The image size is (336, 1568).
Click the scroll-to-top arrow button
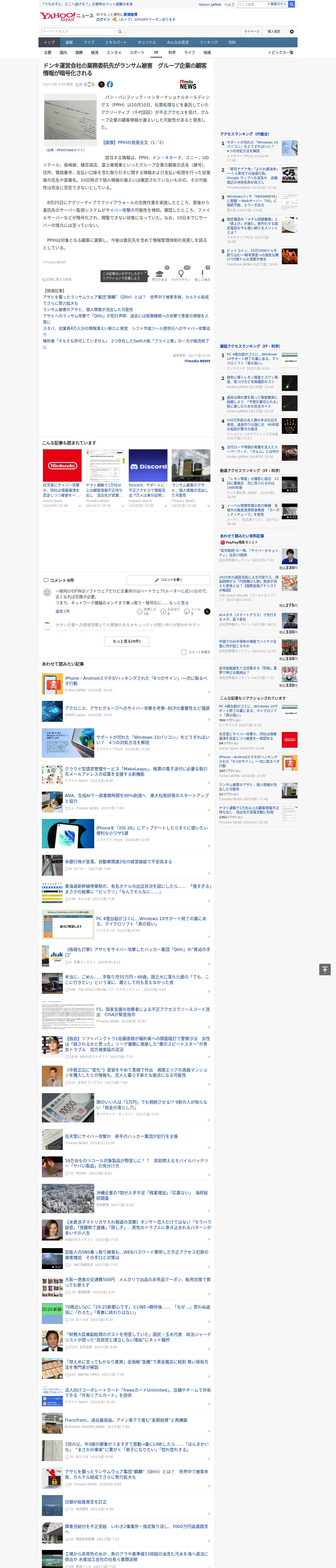click(325, 969)
